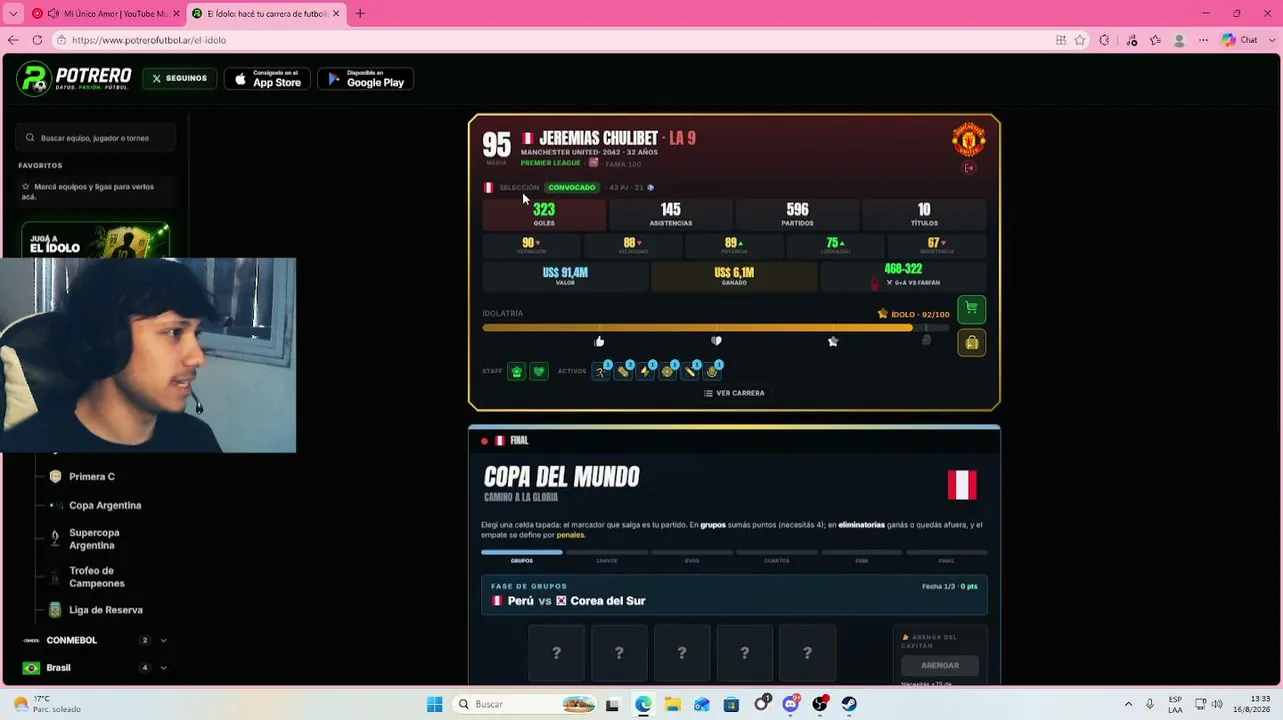Viewport: 1283px width, 720px height.
Task: Open the browser settings ellipsis menu
Action: coord(1203,40)
